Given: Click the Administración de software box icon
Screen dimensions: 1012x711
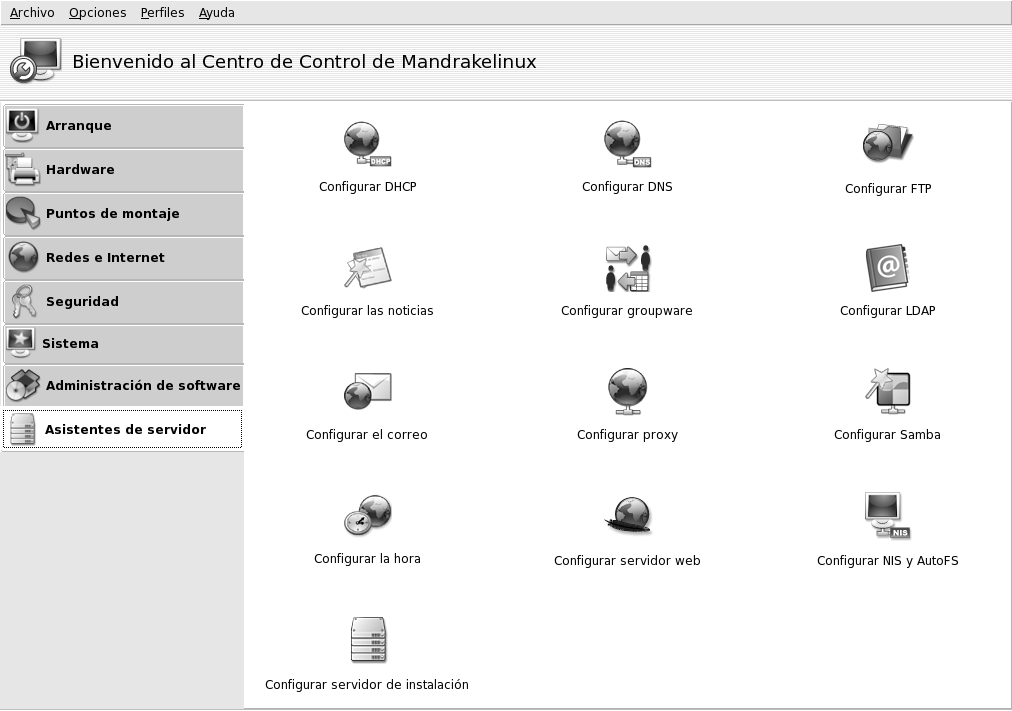Looking at the screenshot, I should pos(23,385).
